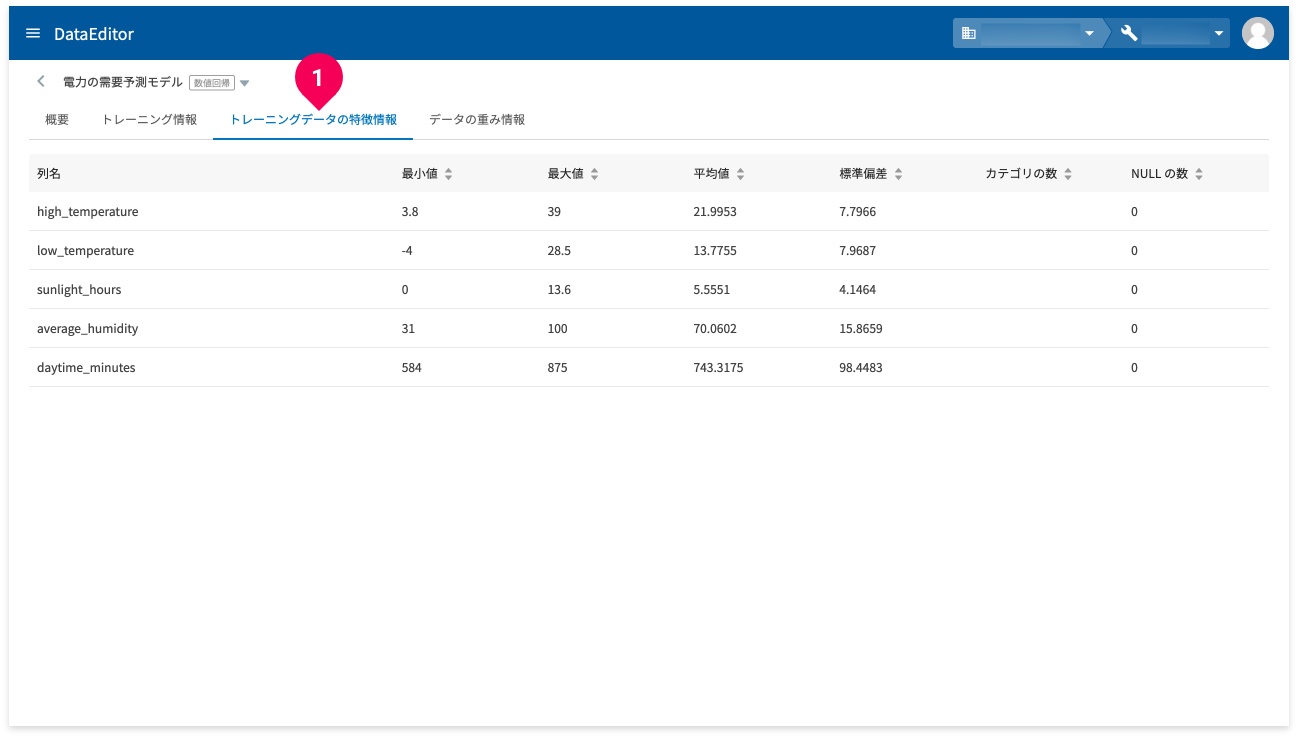Click the minimum value -4 cell

point(407,251)
